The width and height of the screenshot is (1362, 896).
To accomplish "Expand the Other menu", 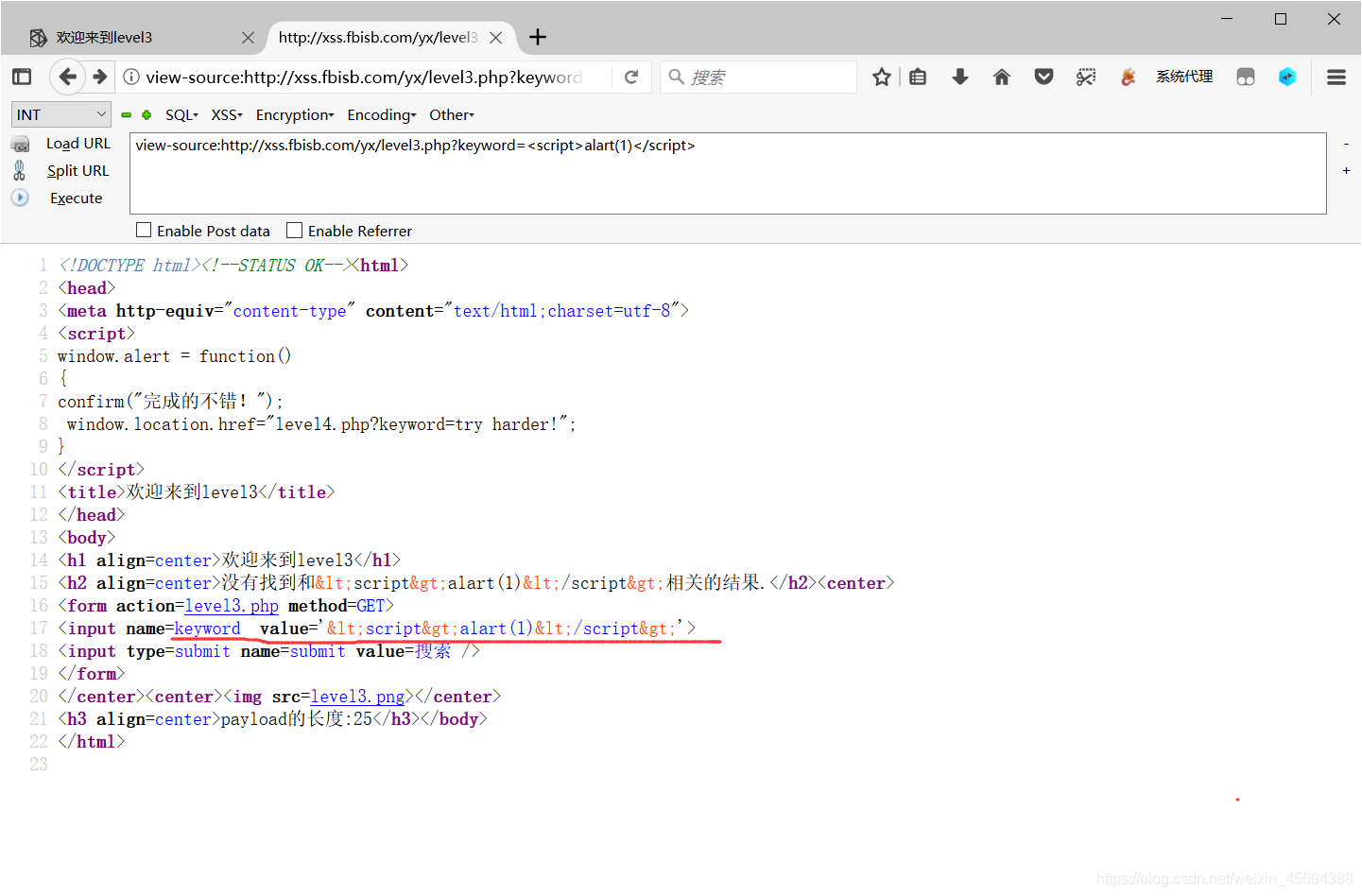I will (x=452, y=114).
